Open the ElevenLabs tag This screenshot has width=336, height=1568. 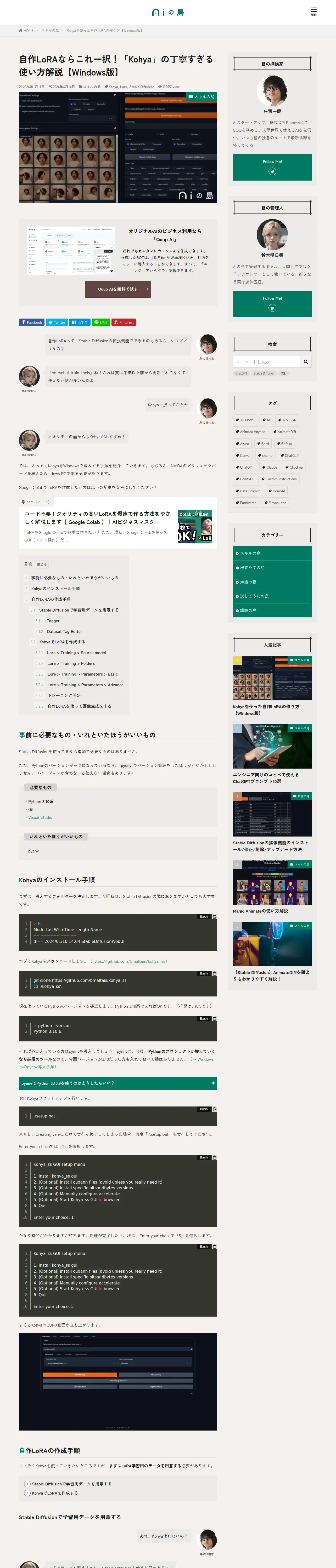click(275, 503)
